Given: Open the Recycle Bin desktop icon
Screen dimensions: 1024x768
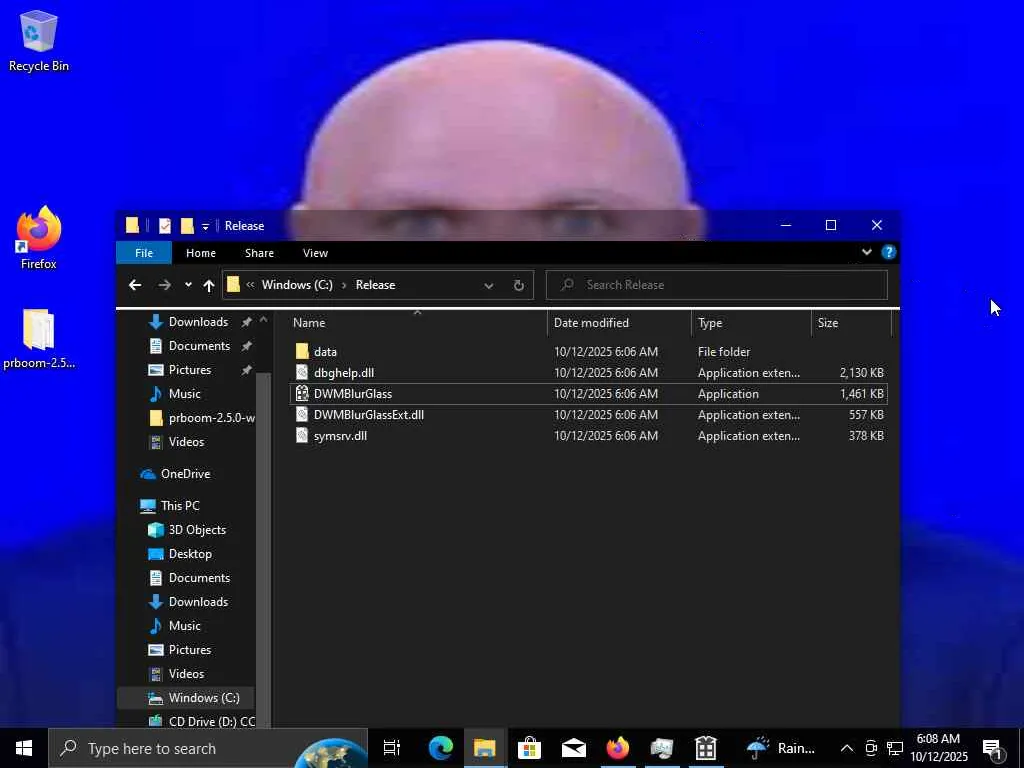Looking at the screenshot, I should pyautogui.click(x=39, y=40).
